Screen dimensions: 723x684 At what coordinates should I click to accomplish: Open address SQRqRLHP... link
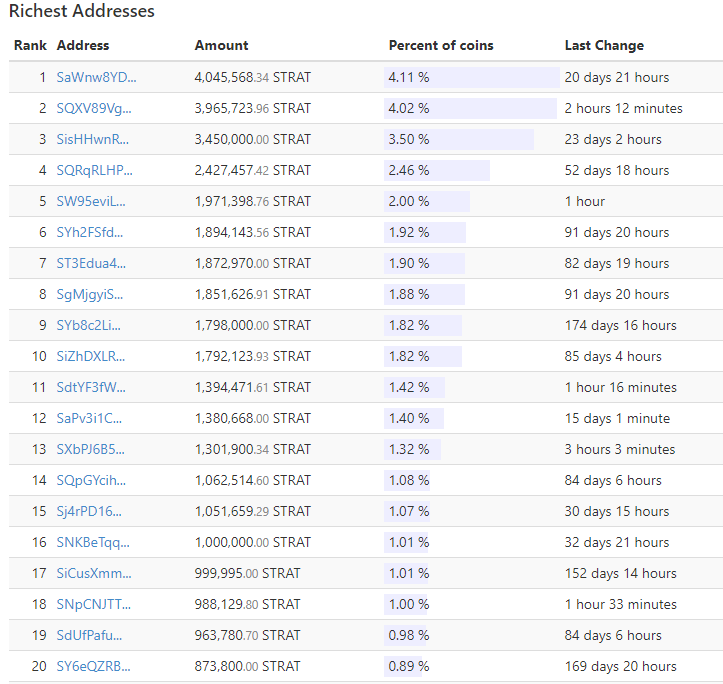95,170
